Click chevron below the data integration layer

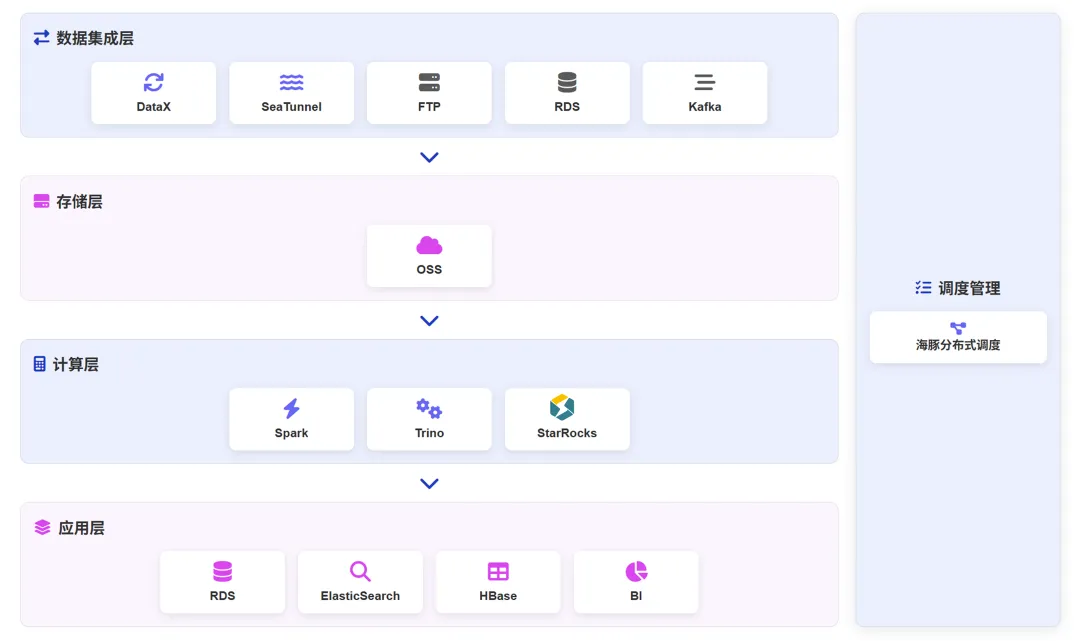pyautogui.click(x=429, y=157)
